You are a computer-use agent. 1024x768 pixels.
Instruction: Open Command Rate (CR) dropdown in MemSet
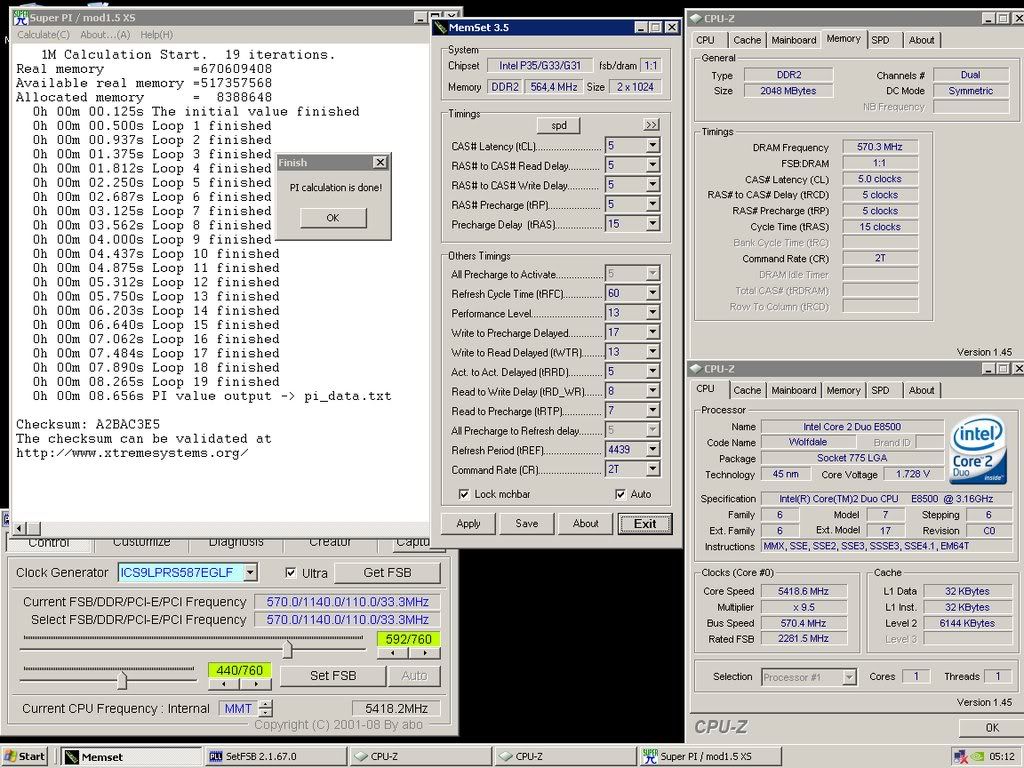[652, 469]
